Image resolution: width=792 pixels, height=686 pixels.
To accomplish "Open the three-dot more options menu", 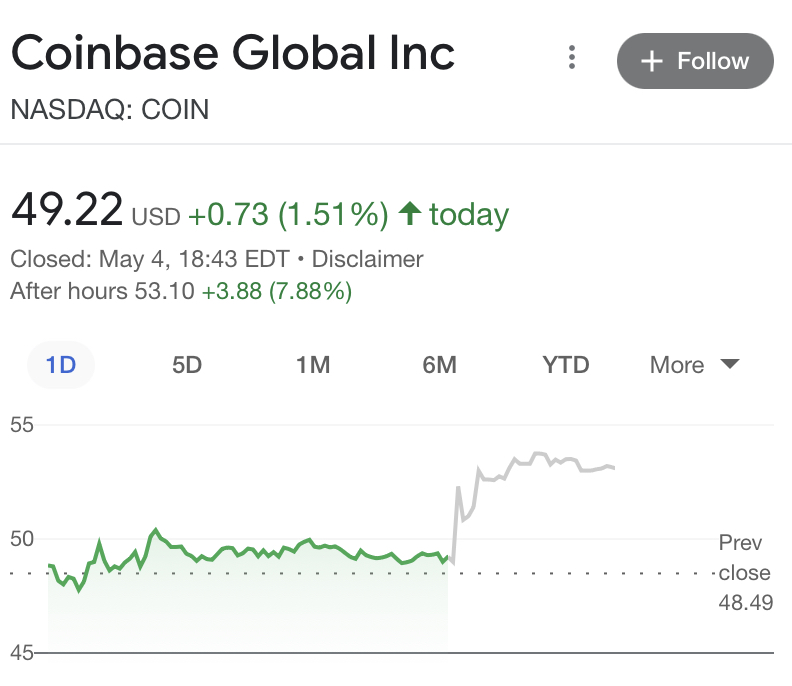I will point(572,58).
